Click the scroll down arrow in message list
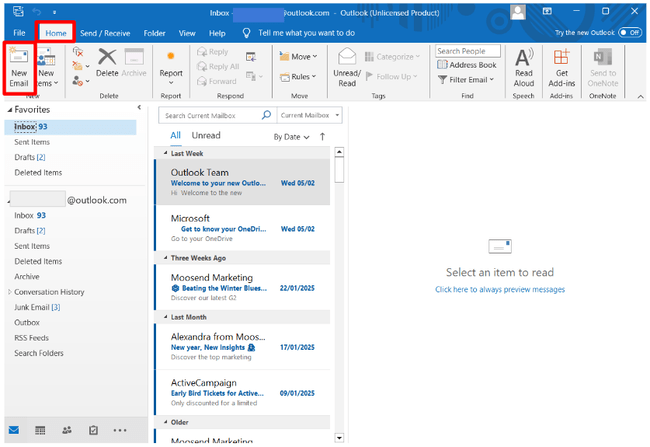The width and height of the screenshot is (650, 447). point(339,438)
